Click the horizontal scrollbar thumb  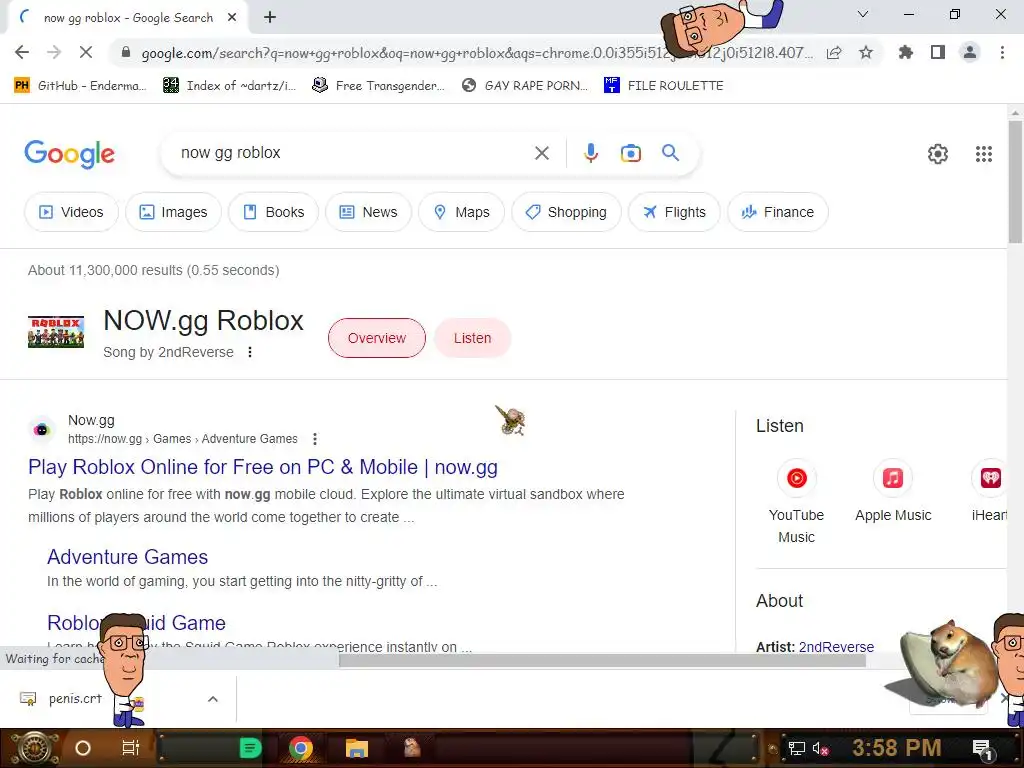[x=602, y=661]
